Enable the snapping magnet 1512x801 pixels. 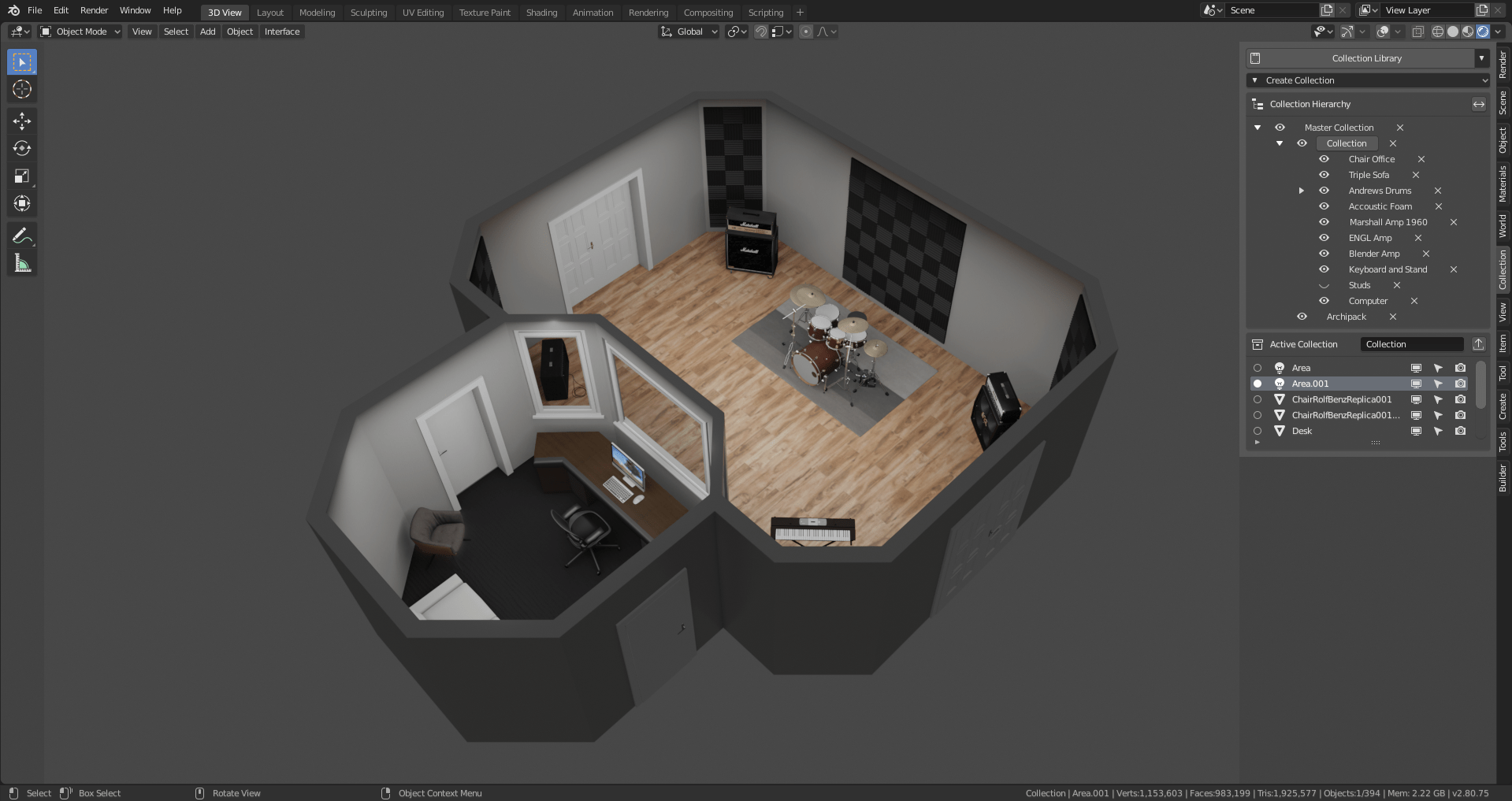tap(761, 32)
